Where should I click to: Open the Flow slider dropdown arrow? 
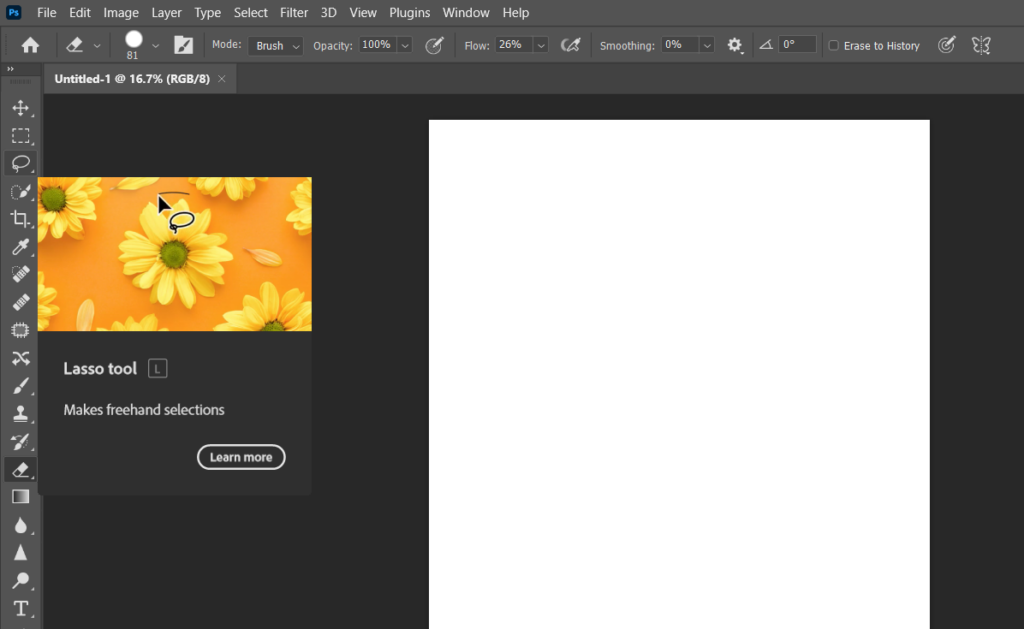click(541, 45)
